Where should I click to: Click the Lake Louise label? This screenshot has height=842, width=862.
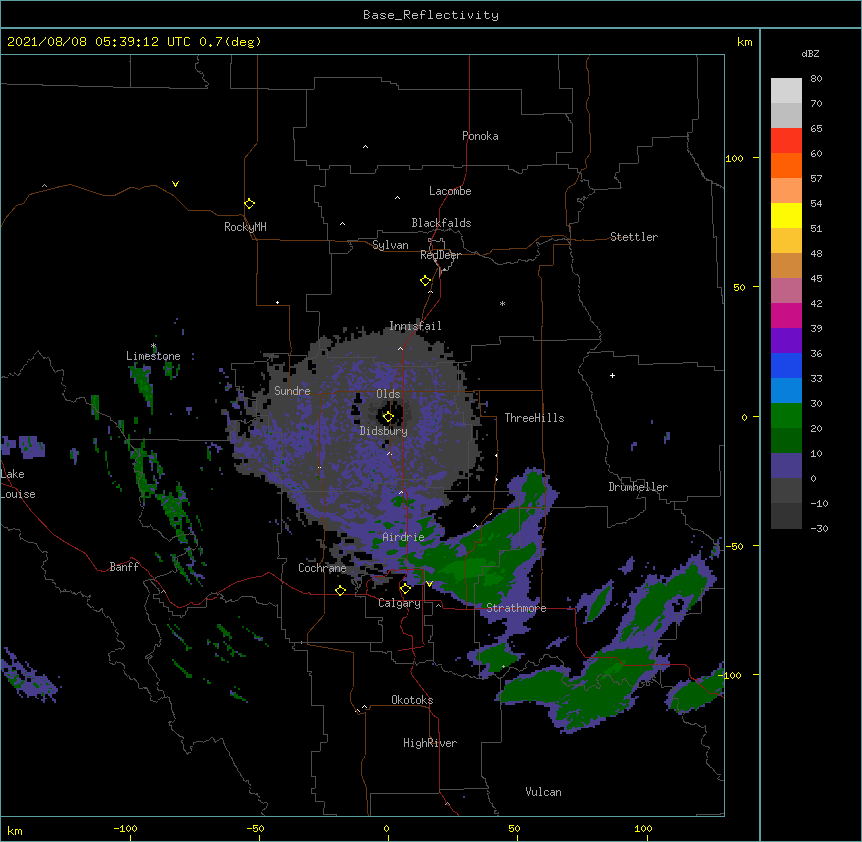[18, 484]
